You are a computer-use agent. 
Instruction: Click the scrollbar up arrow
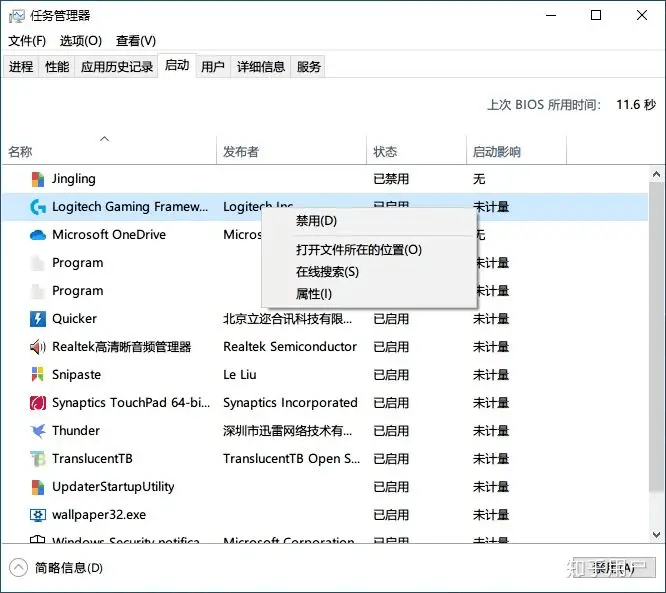(656, 174)
